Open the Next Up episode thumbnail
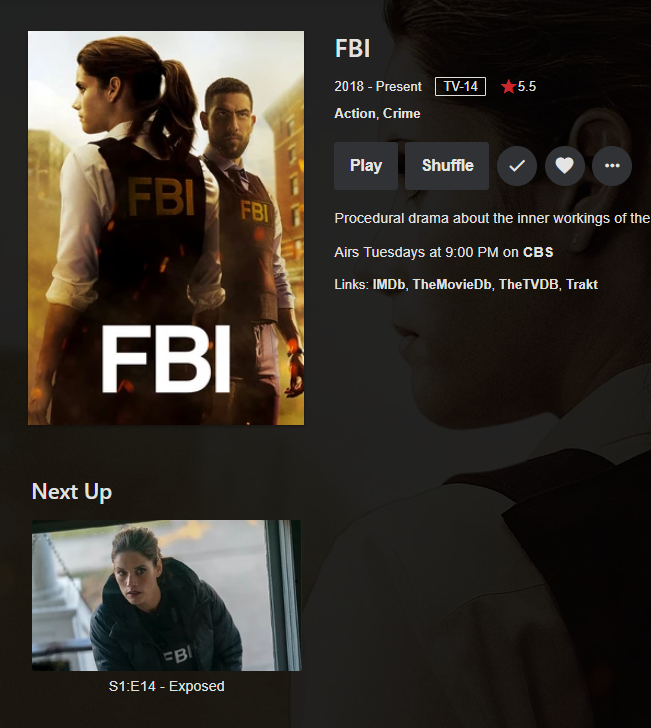Screen dimensions: 651x728 point(167,595)
